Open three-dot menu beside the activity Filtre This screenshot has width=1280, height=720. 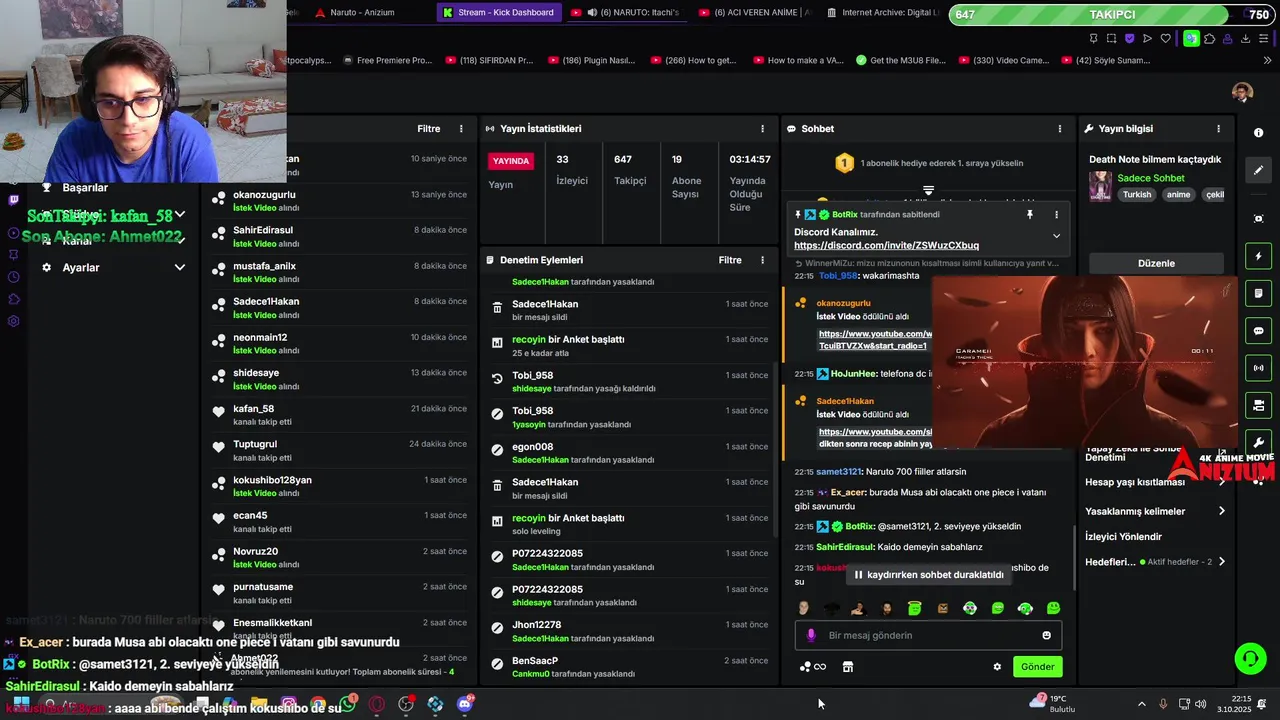461,129
